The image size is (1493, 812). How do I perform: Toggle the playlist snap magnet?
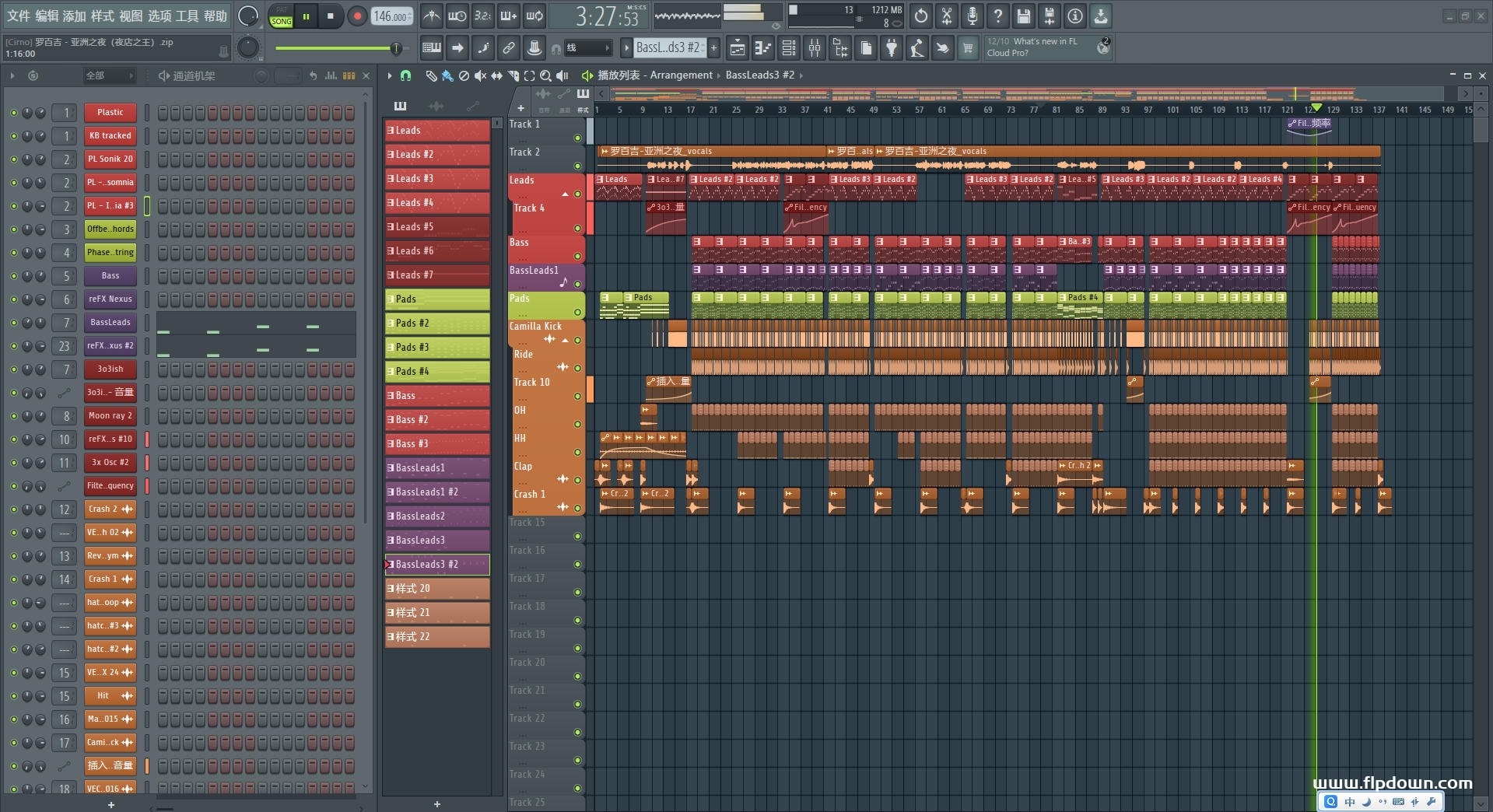tap(405, 75)
